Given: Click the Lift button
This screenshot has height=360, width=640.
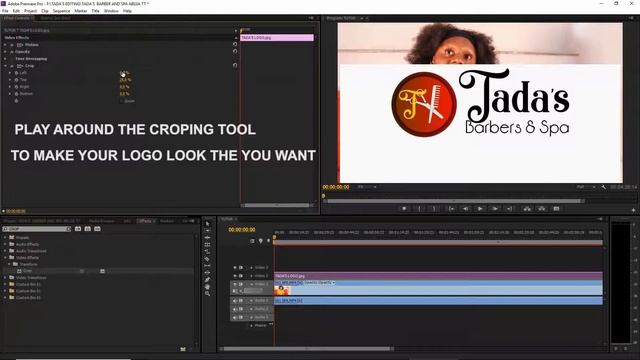Looking at the screenshot, I should pos(527,209).
